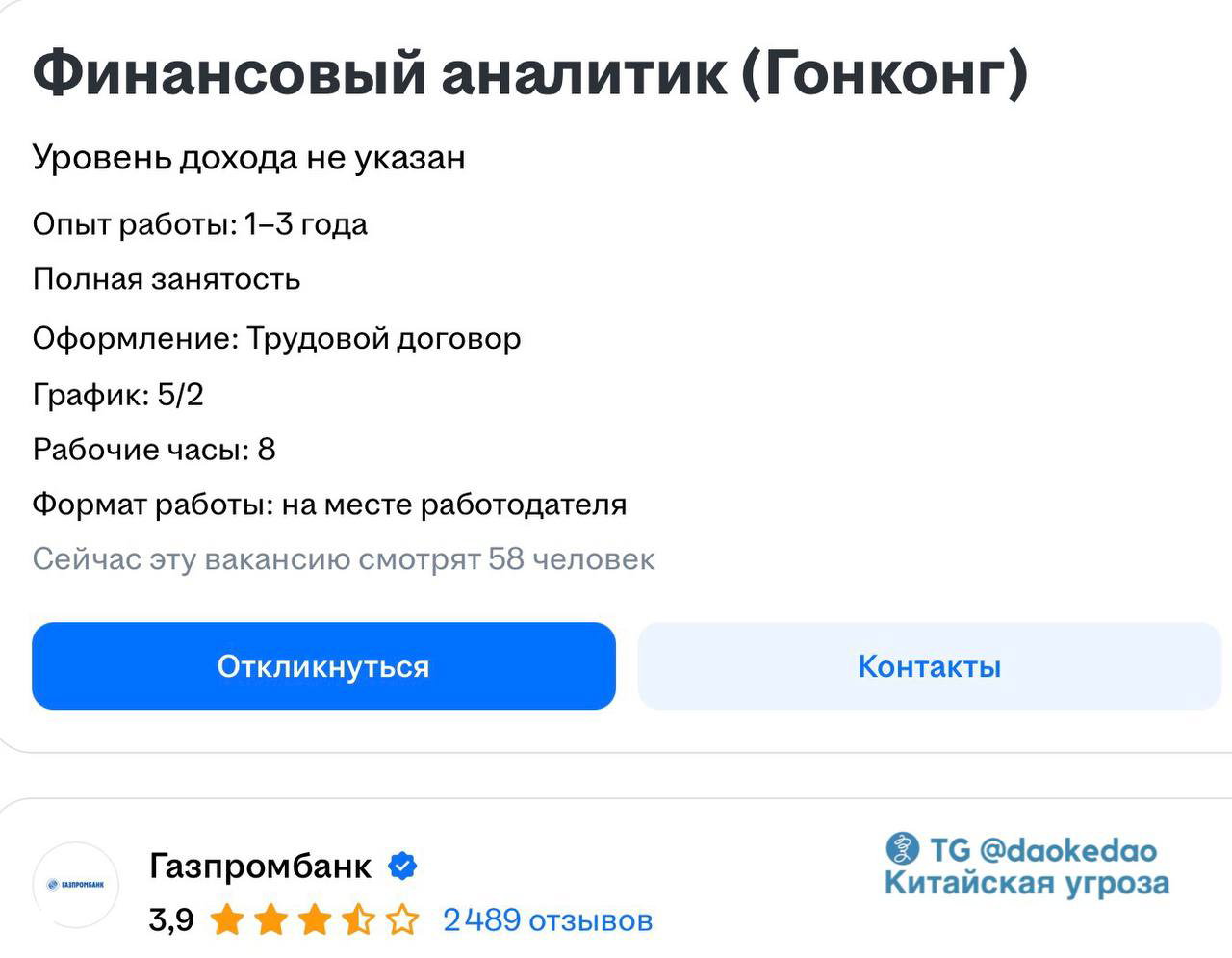This screenshot has height=958, width=1232.
Task: Click the Китайская угроза channel name
Action: pos(1027,883)
